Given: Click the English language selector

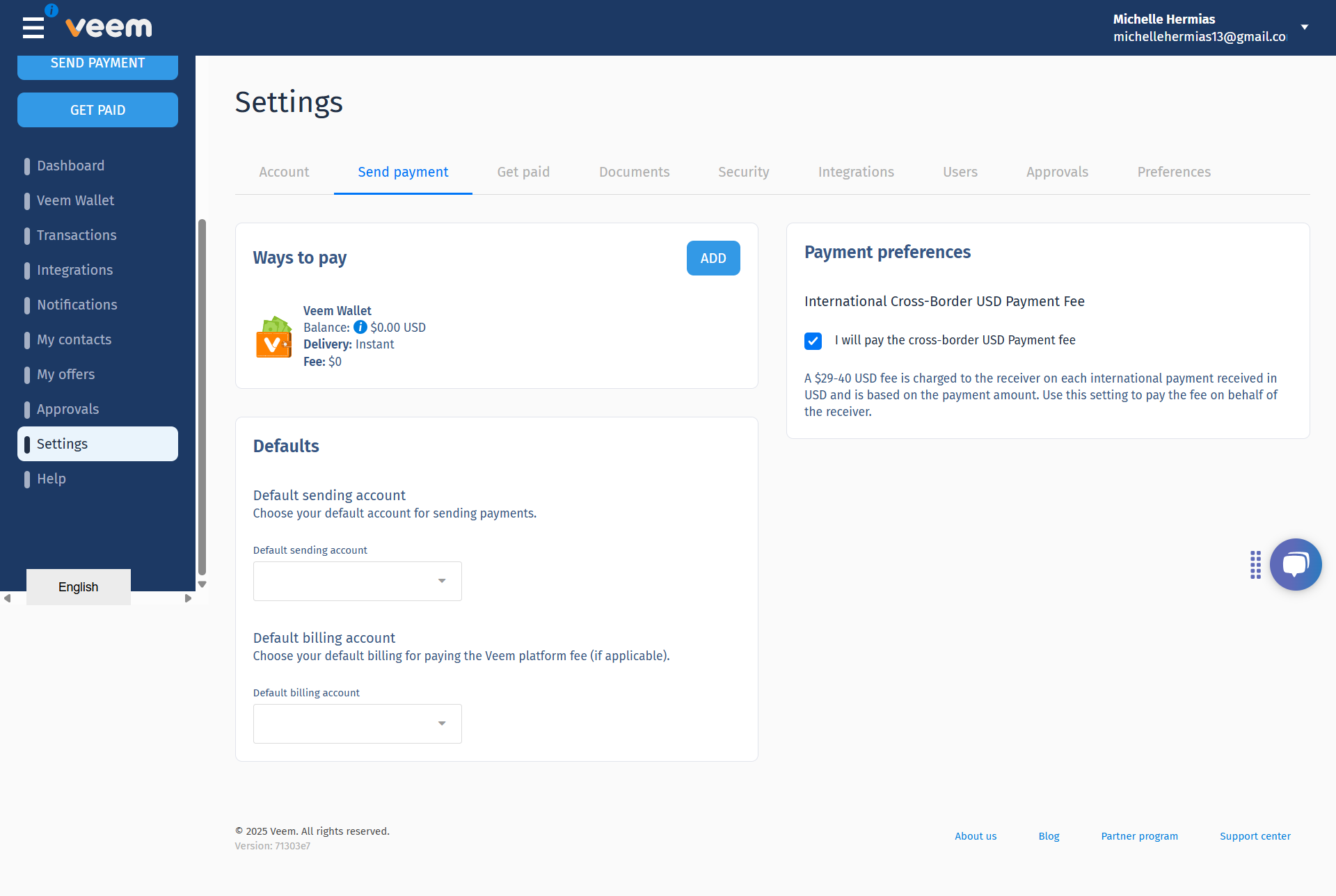Looking at the screenshot, I should point(79,587).
